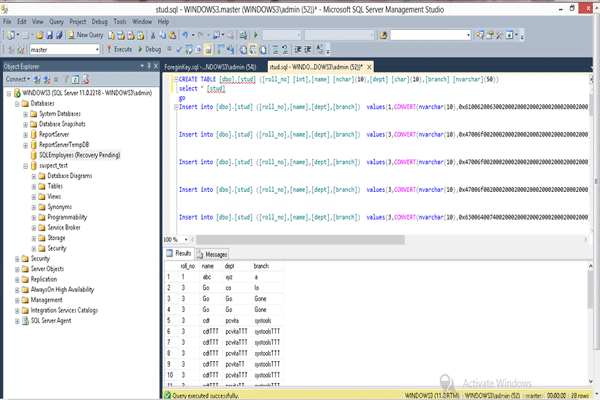Click Results to Text icon
The width and height of the screenshot is (600, 400).
tap(243, 49)
